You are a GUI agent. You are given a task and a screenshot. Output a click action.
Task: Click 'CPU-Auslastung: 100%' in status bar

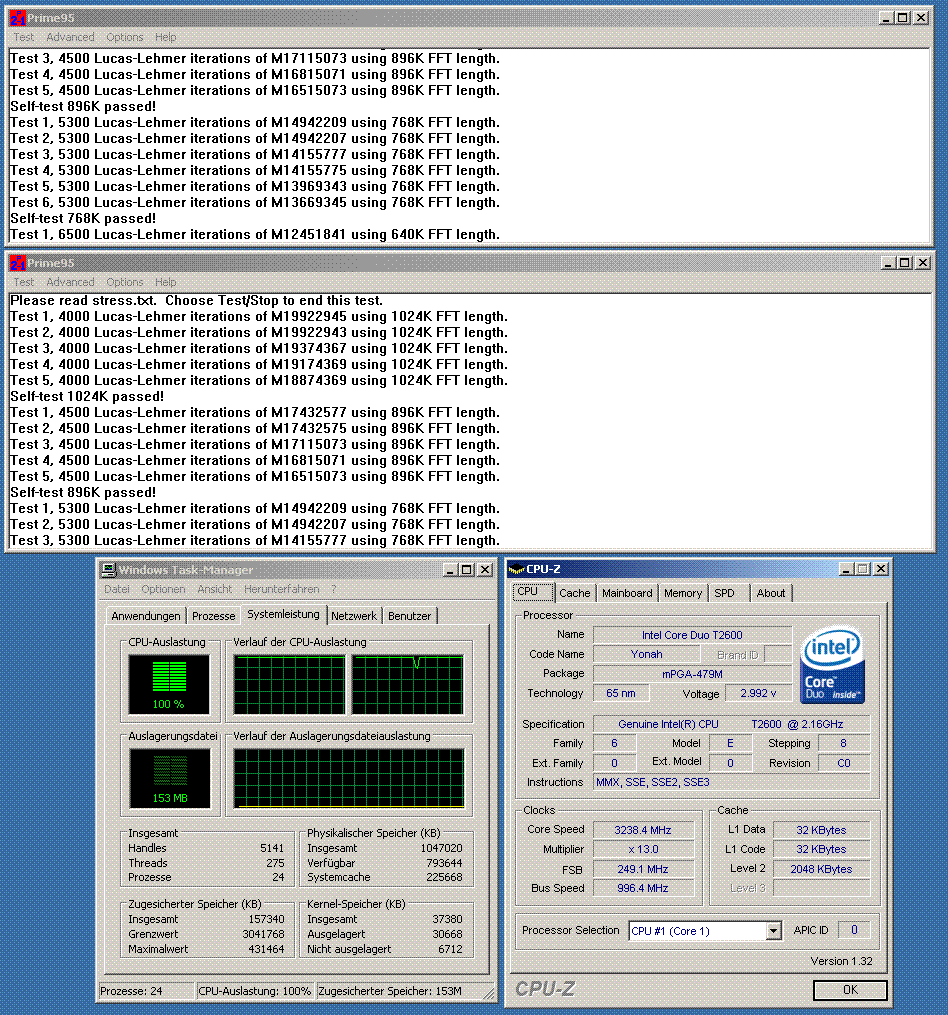pos(254,991)
